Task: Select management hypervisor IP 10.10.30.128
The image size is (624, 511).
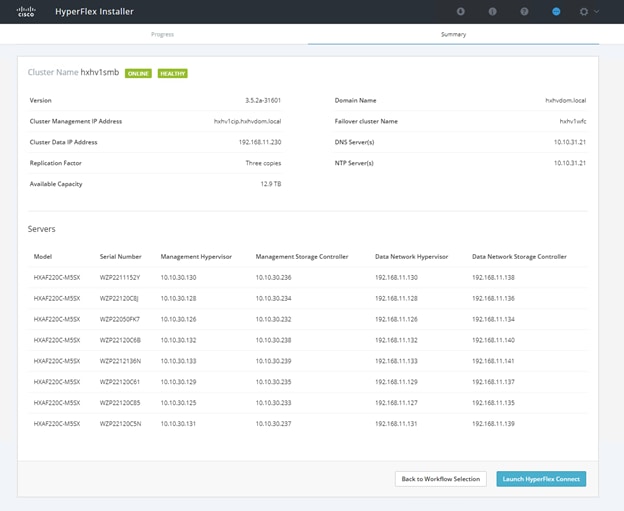Action: click(x=178, y=298)
